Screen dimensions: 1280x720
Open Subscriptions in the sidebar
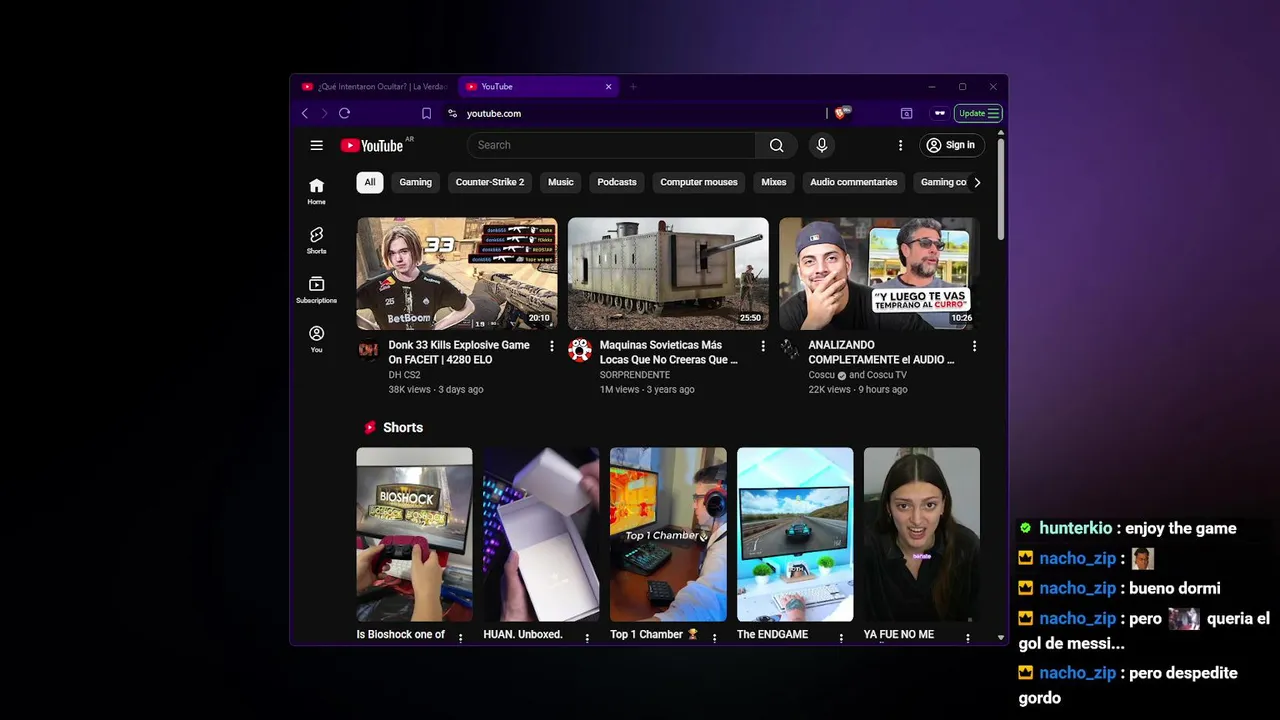point(316,289)
